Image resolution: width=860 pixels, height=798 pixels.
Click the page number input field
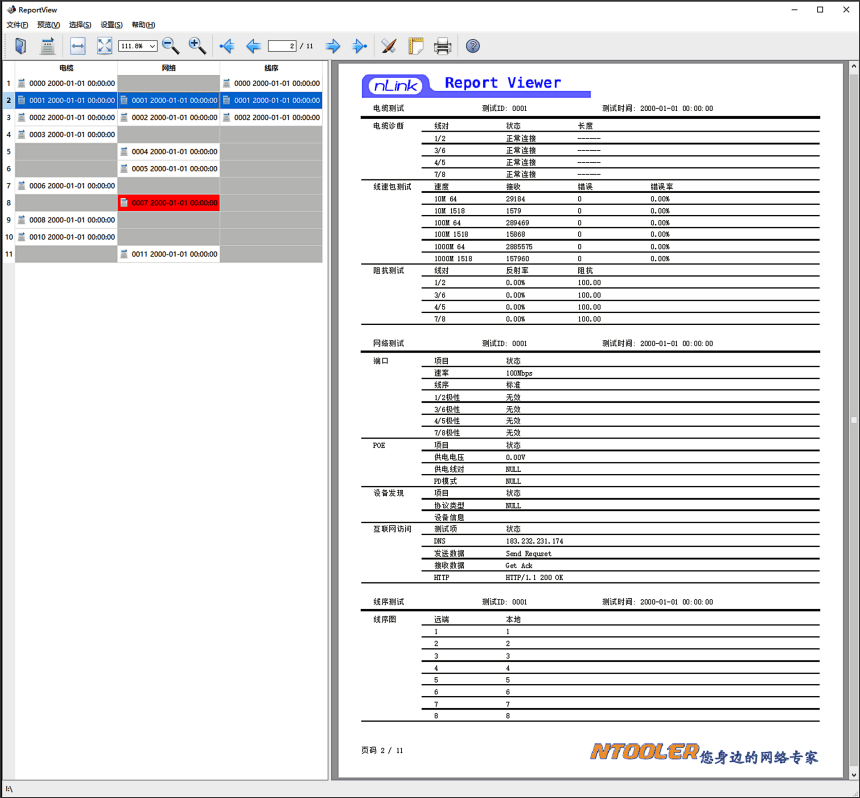pos(282,46)
